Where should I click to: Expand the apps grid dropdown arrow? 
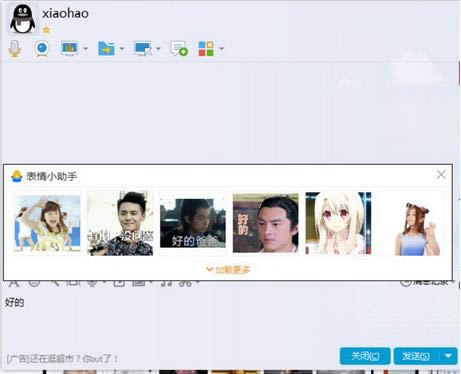coord(222,49)
